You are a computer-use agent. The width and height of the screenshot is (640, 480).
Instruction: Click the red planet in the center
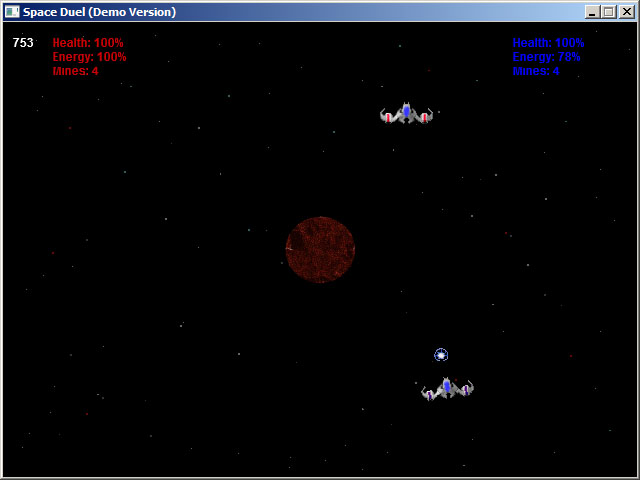[x=320, y=249]
